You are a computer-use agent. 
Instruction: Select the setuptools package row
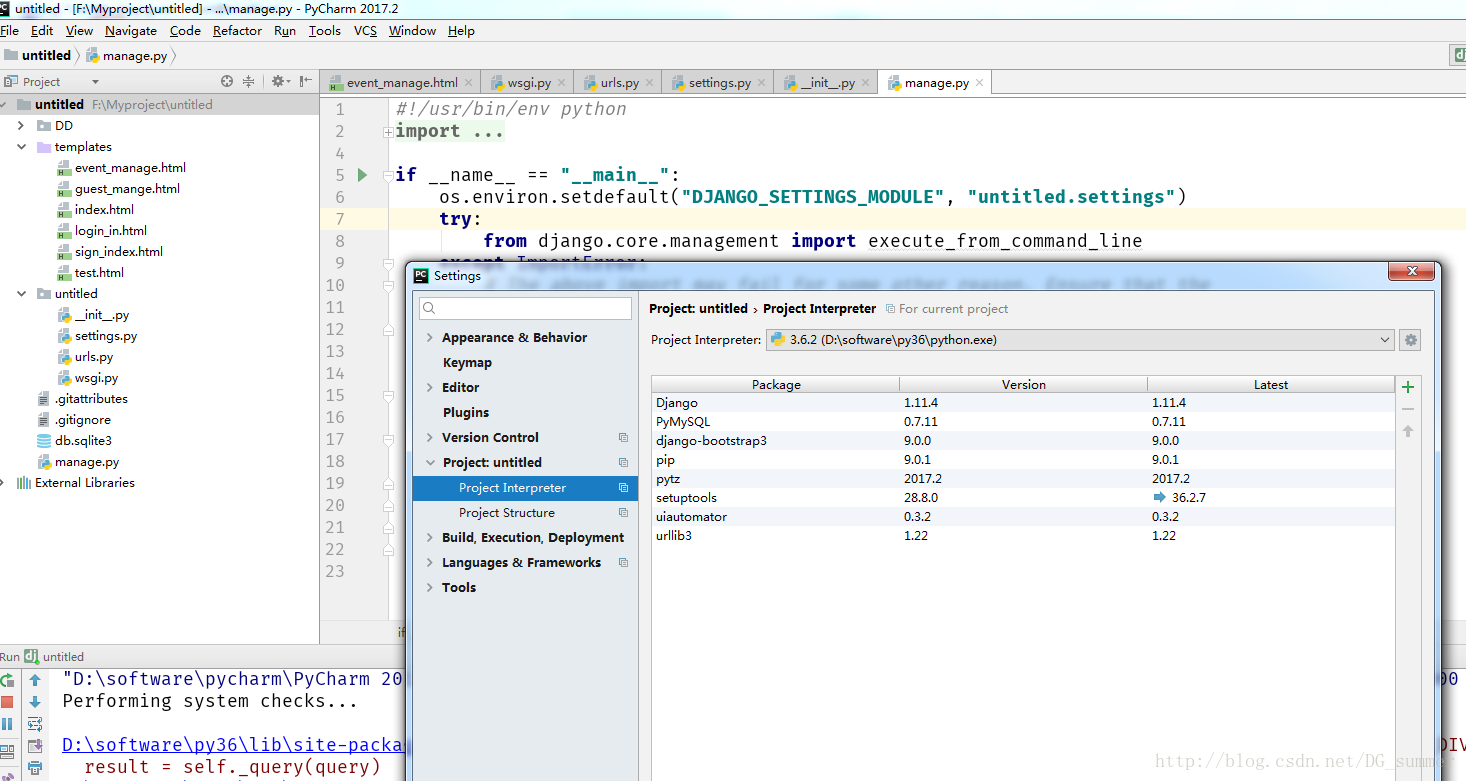pos(1023,498)
